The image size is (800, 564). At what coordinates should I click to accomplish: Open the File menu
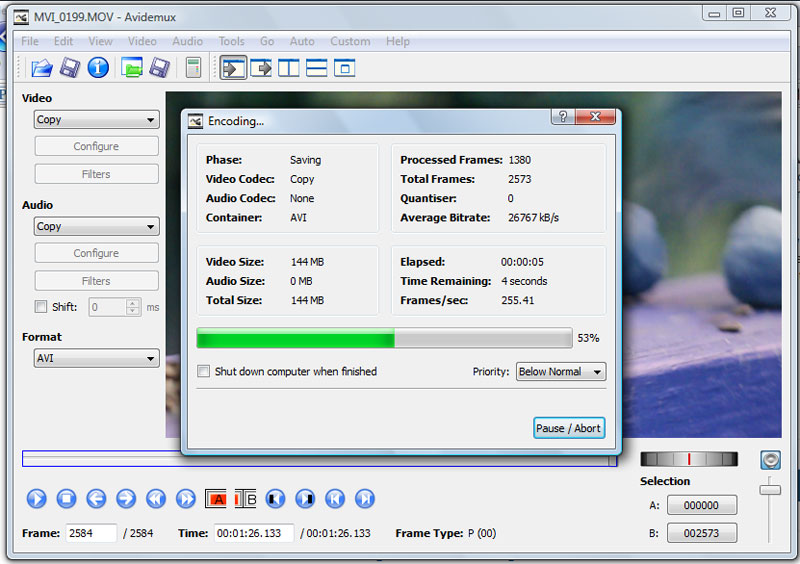click(x=30, y=41)
